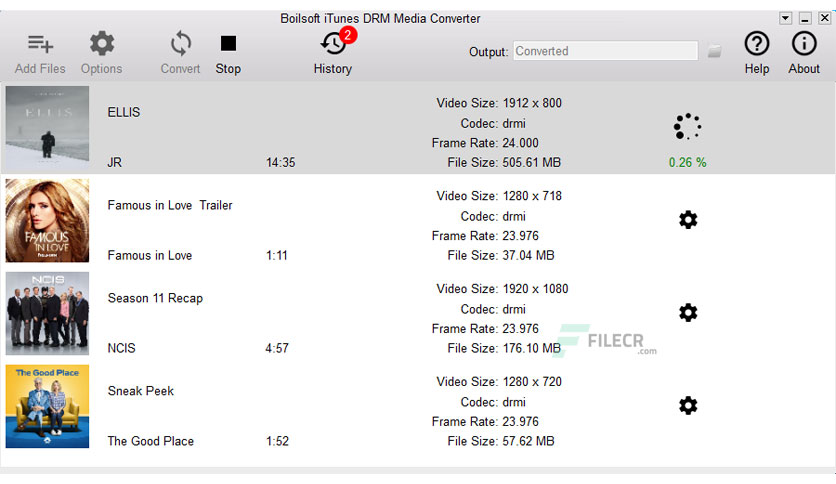The width and height of the screenshot is (836, 484).
Task: Click Video Size 1280 x 718
Action: (499, 196)
